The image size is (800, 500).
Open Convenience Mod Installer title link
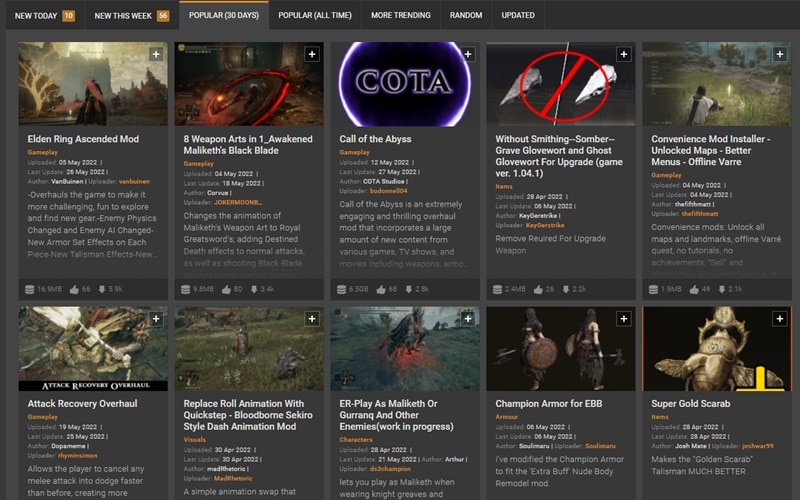pos(711,151)
